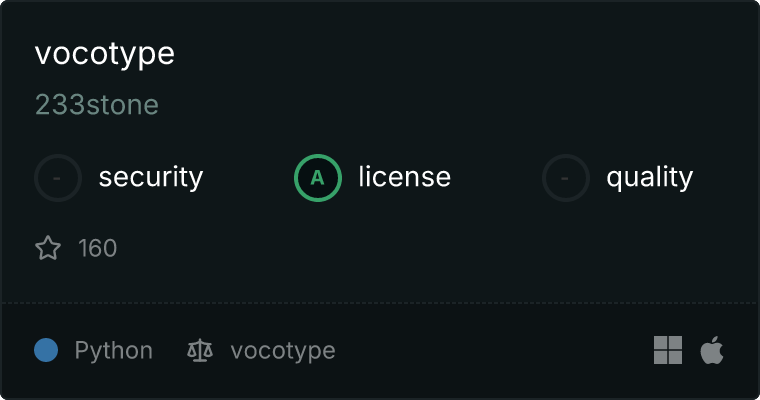Click the blue Python language dot
The width and height of the screenshot is (760, 400).
pos(46,350)
